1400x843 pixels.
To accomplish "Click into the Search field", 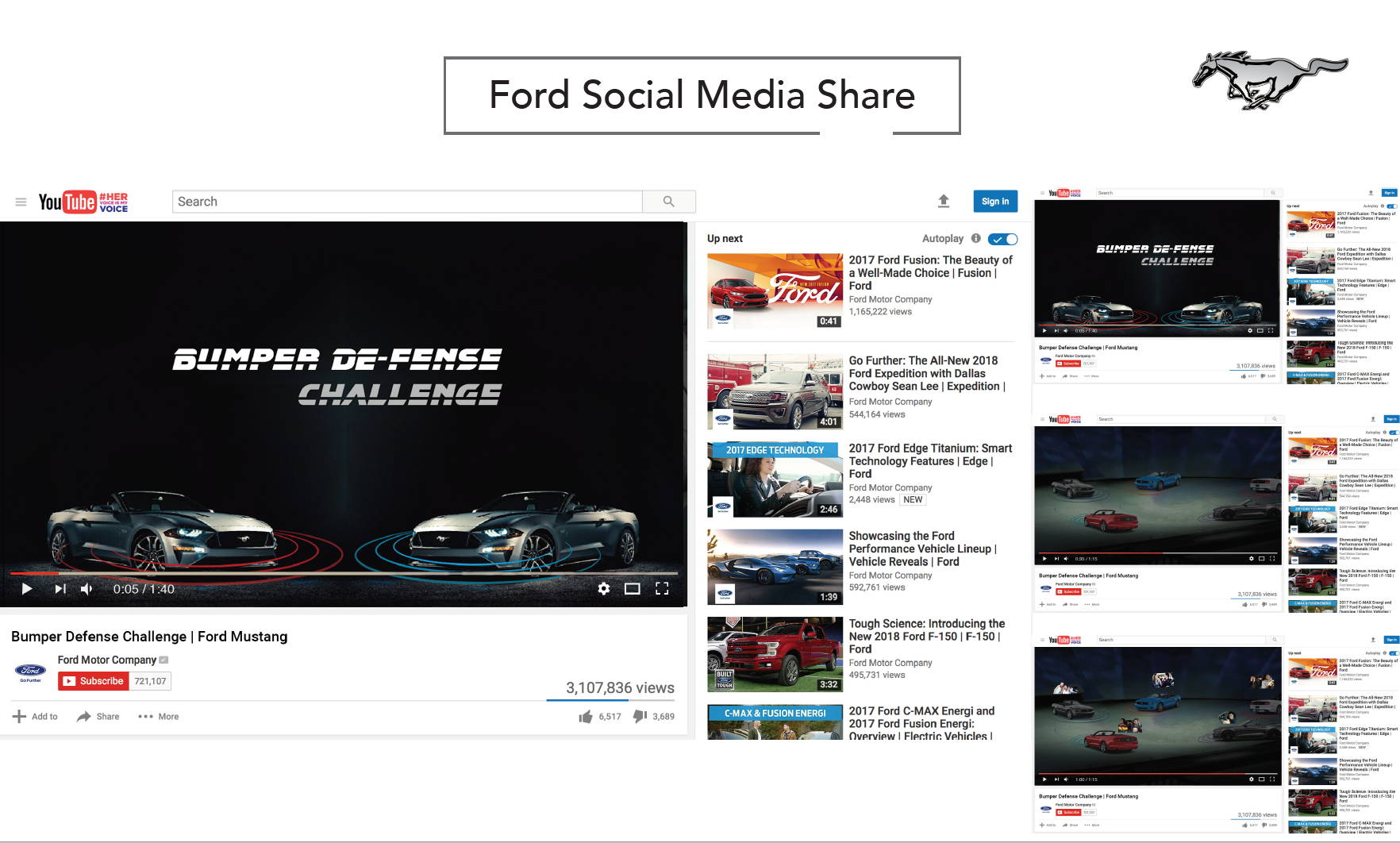I will [407, 202].
